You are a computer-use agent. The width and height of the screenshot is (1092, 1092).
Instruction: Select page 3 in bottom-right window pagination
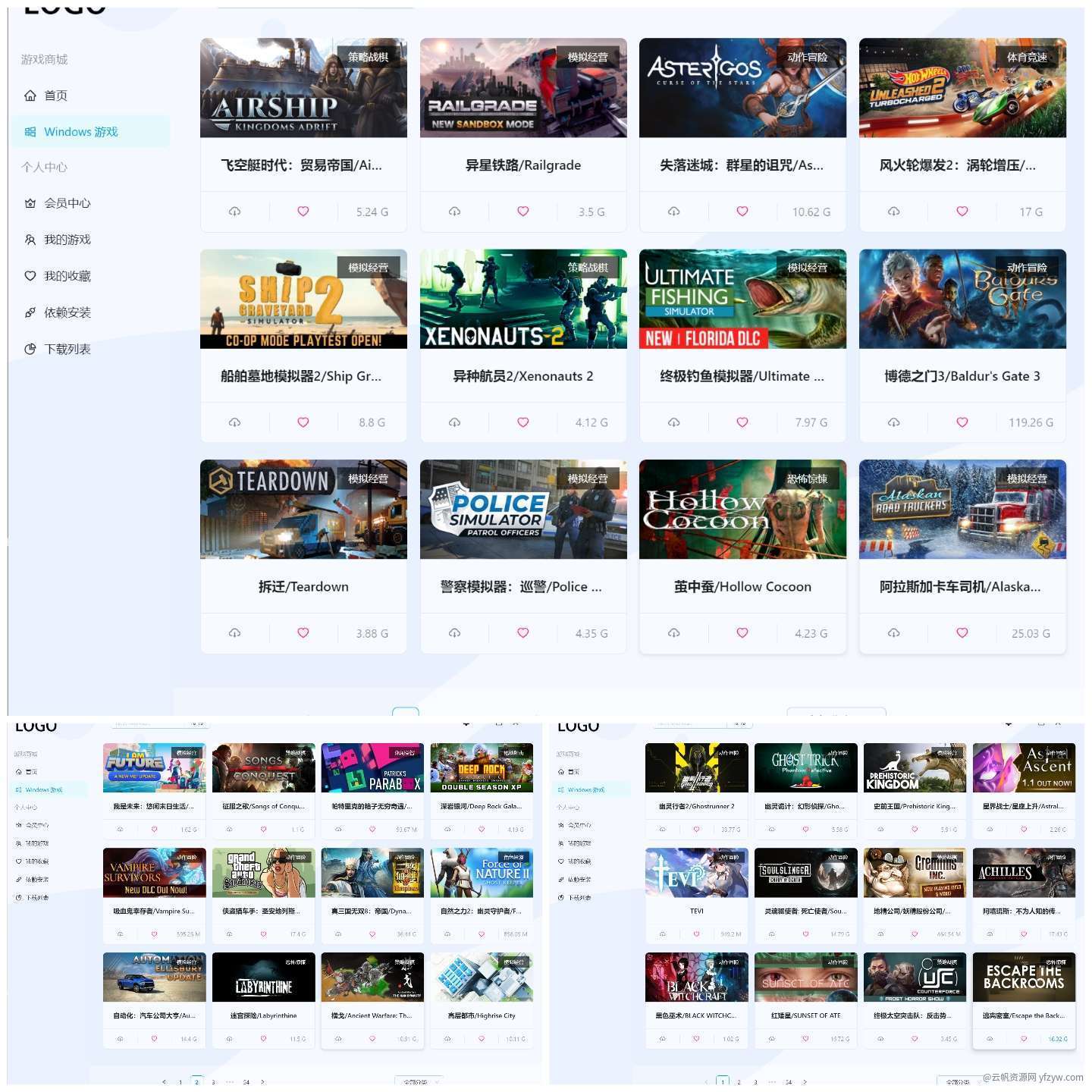click(x=755, y=1082)
